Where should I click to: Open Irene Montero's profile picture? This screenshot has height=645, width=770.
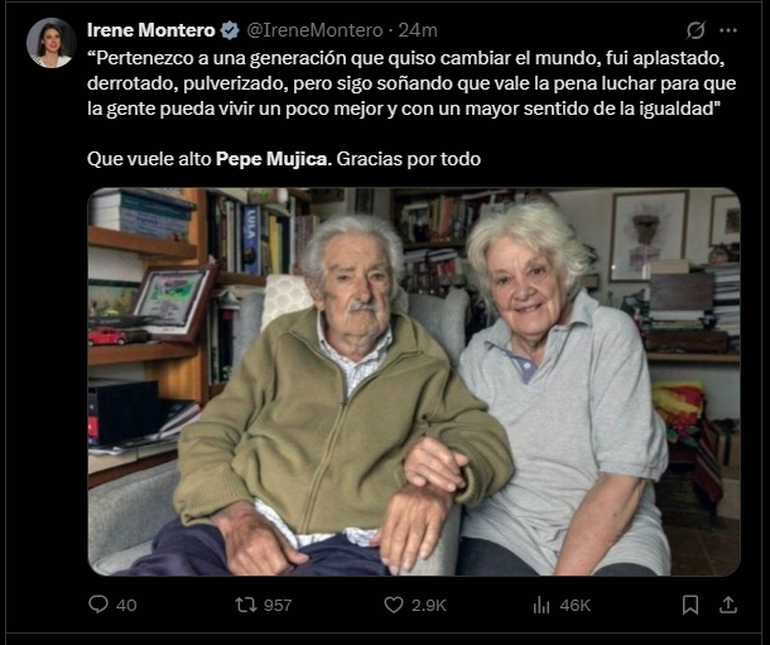[x=51, y=43]
